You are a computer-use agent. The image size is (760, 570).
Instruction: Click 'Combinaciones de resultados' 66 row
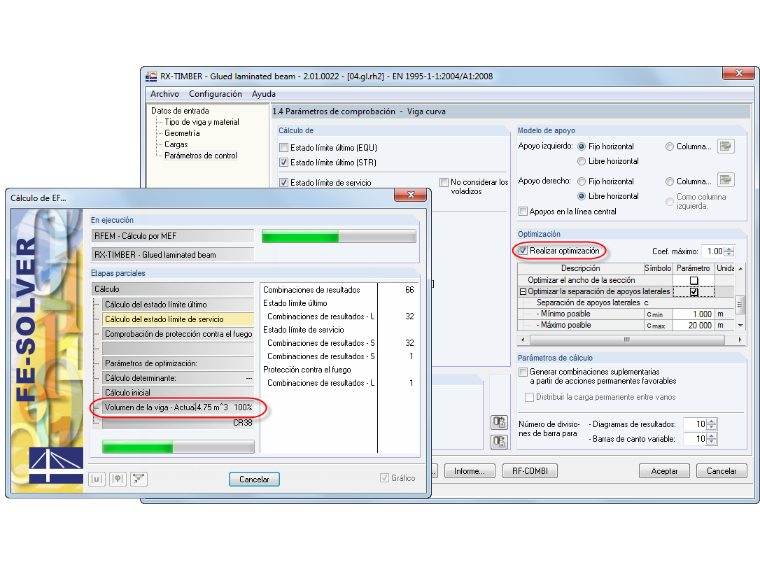click(x=339, y=290)
